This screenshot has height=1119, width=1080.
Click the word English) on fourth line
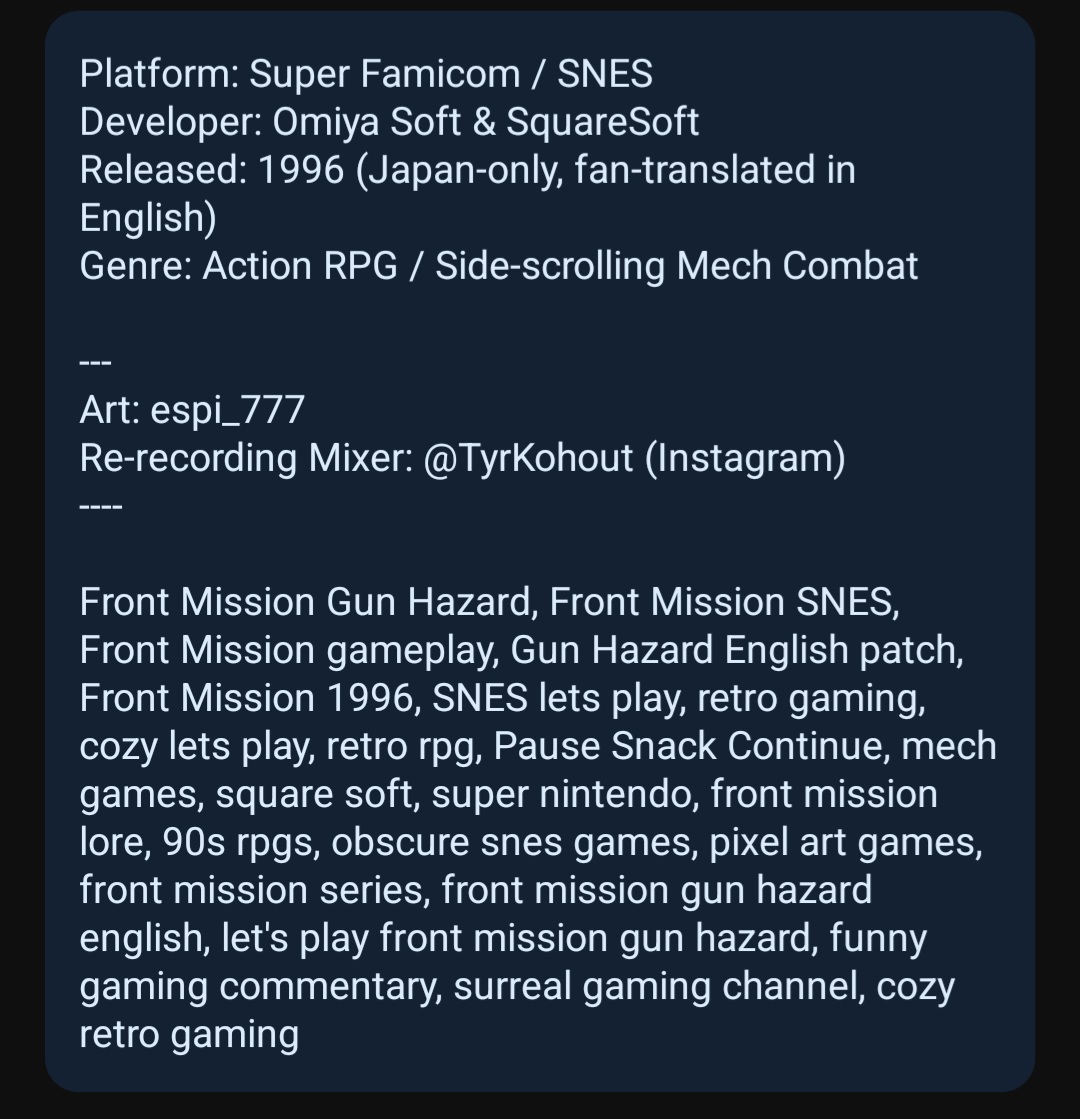[x=148, y=218]
